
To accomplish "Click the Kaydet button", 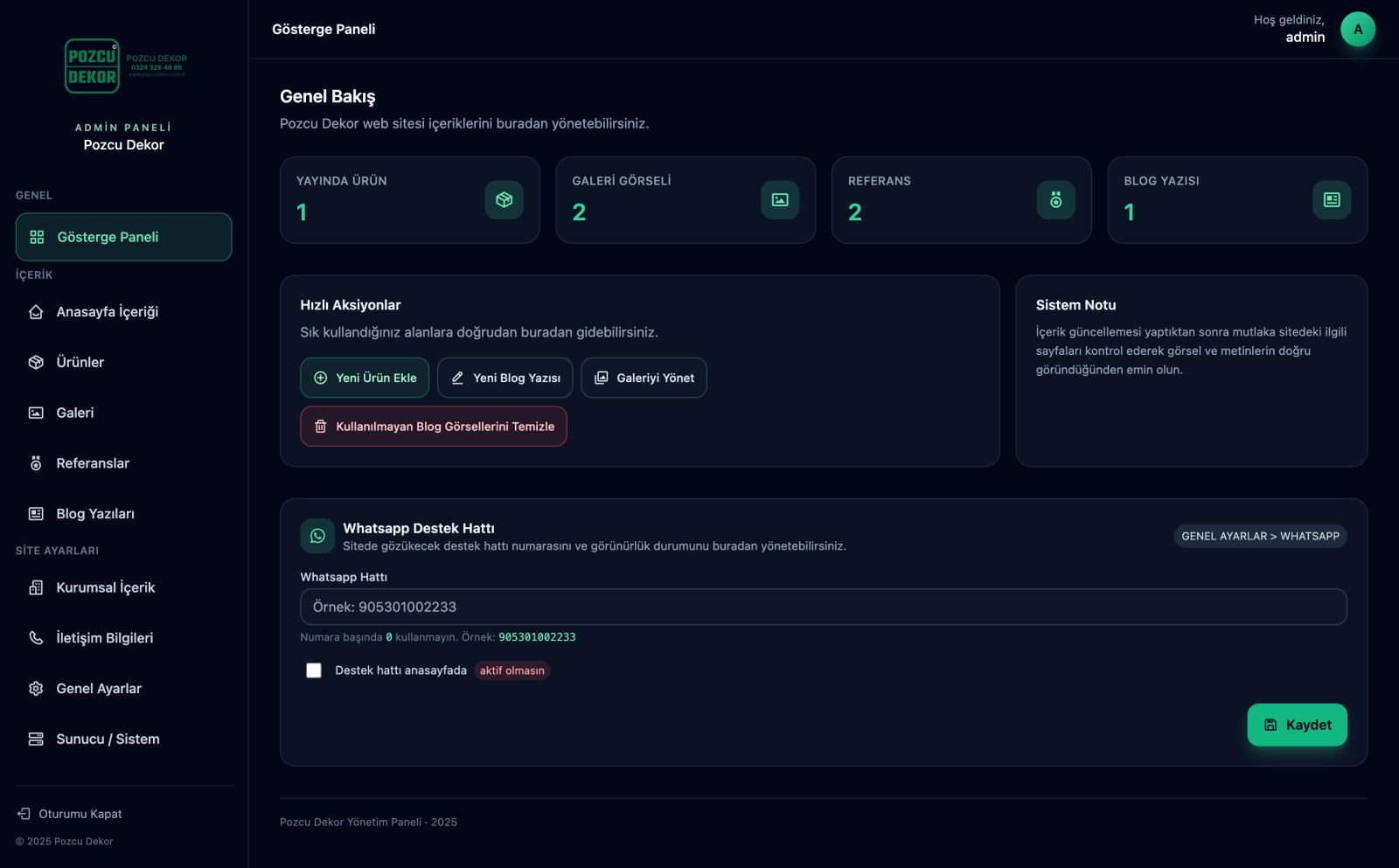I will coord(1298,724).
